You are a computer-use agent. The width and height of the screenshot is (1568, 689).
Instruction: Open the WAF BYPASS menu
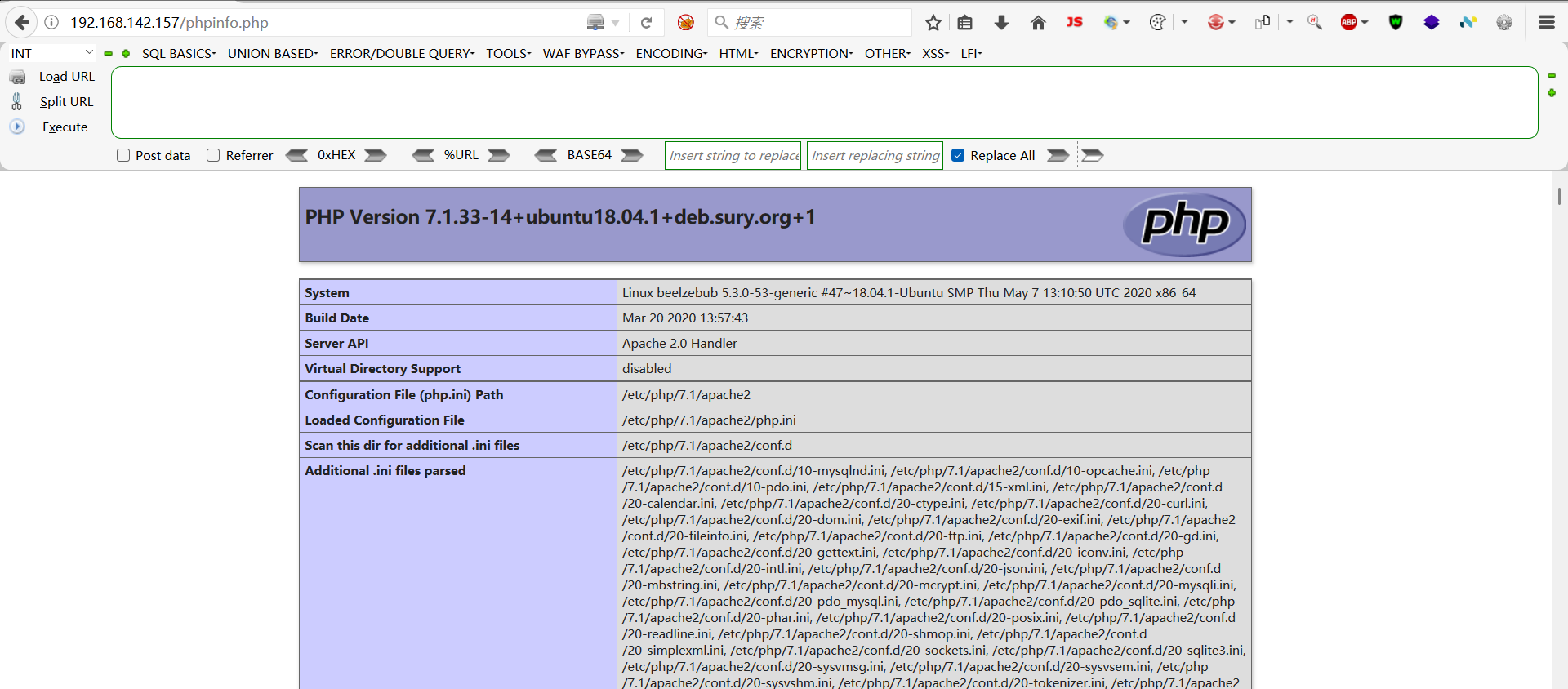(x=584, y=54)
